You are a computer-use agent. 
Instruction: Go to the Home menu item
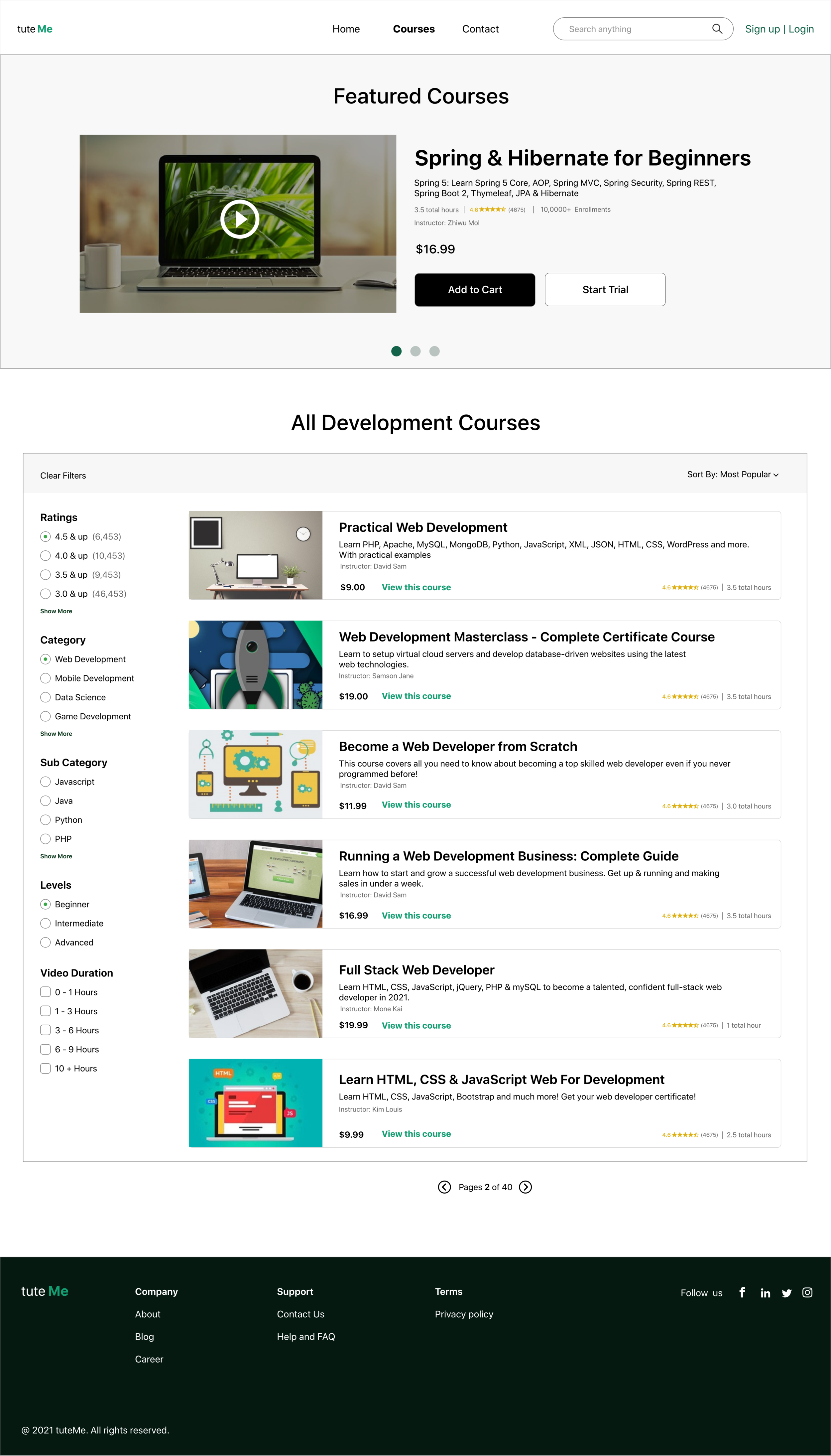[x=346, y=29]
